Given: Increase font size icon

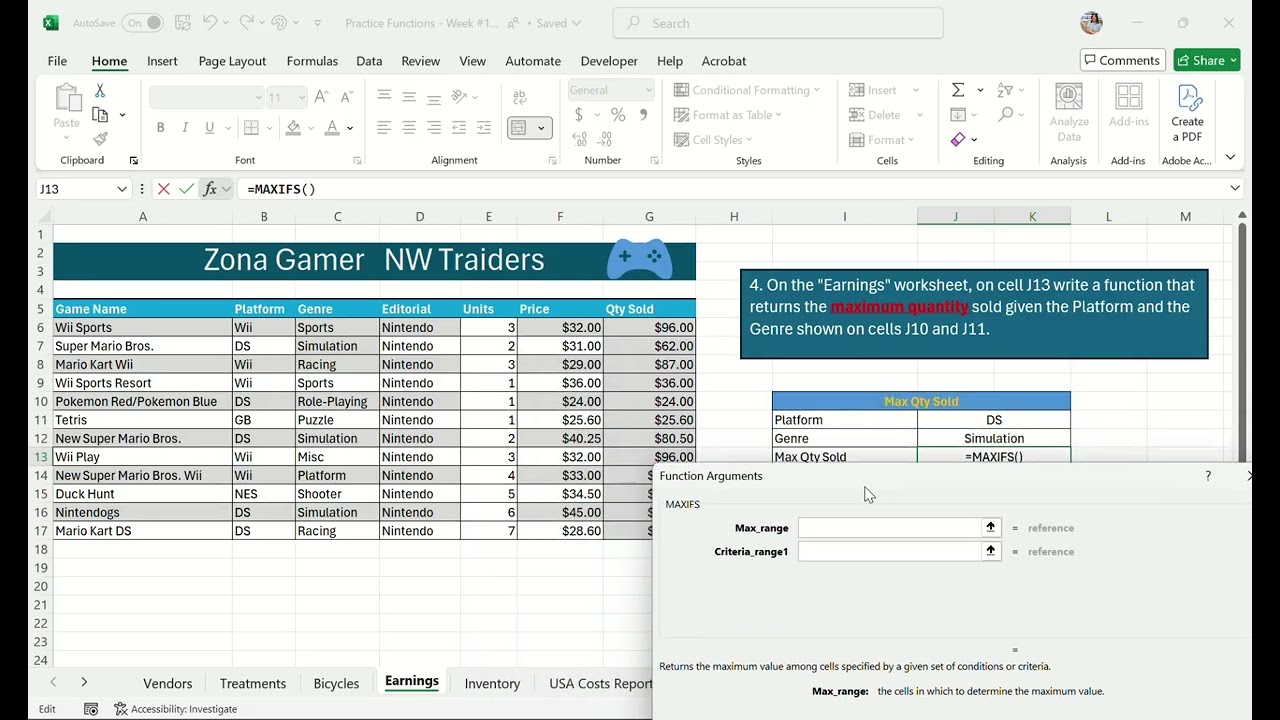Looking at the screenshot, I should click(x=321, y=97).
